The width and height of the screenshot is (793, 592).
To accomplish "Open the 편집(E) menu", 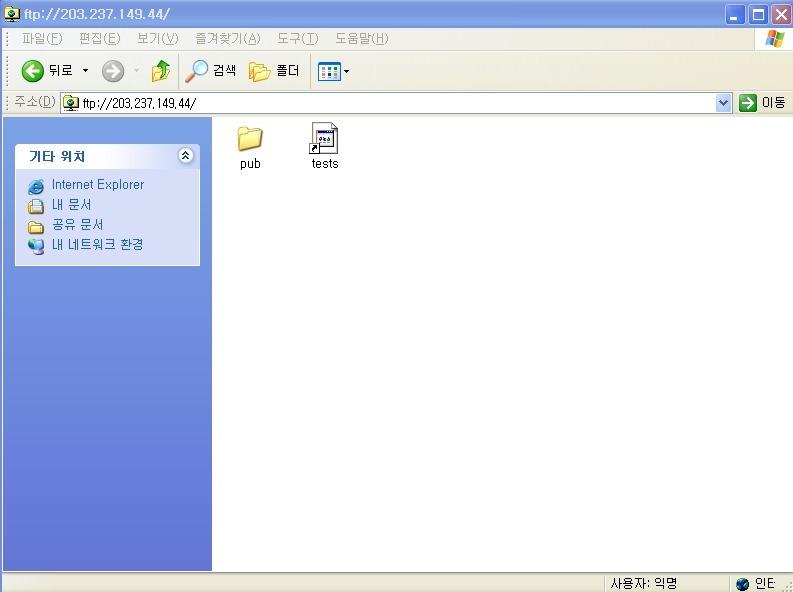I will click(x=100, y=38).
